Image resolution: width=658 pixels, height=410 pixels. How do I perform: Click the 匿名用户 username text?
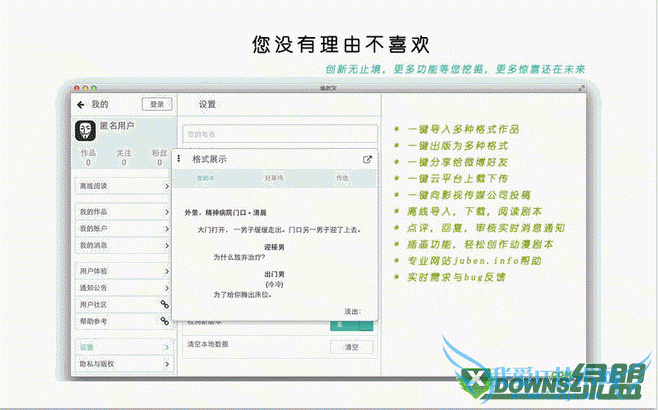tap(117, 125)
